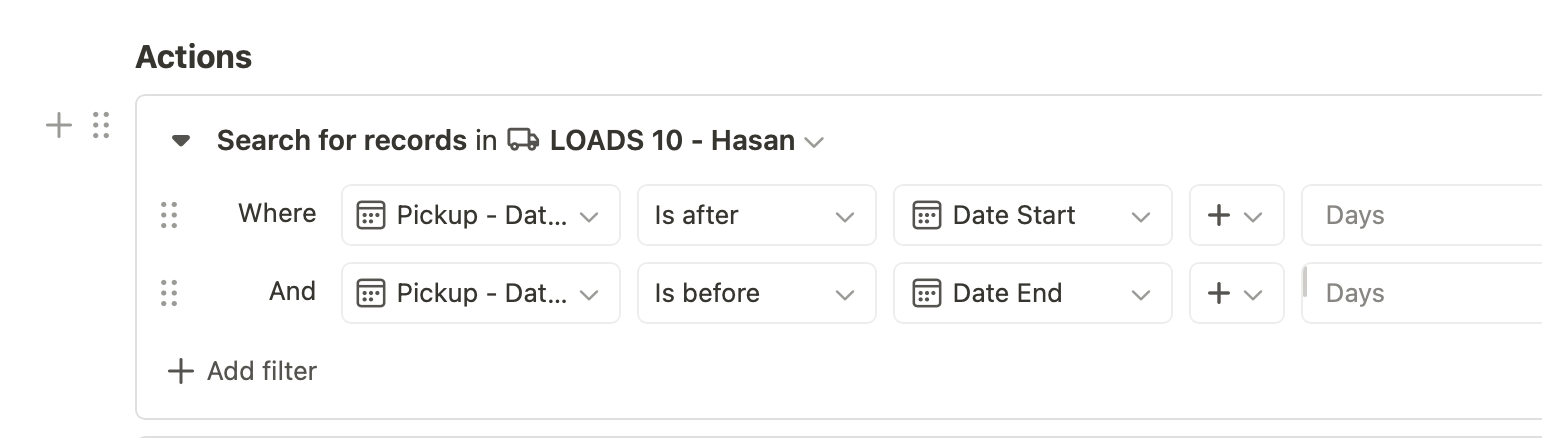Click the Days input in the Where row
1542x438 pixels.
(x=1420, y=215)
